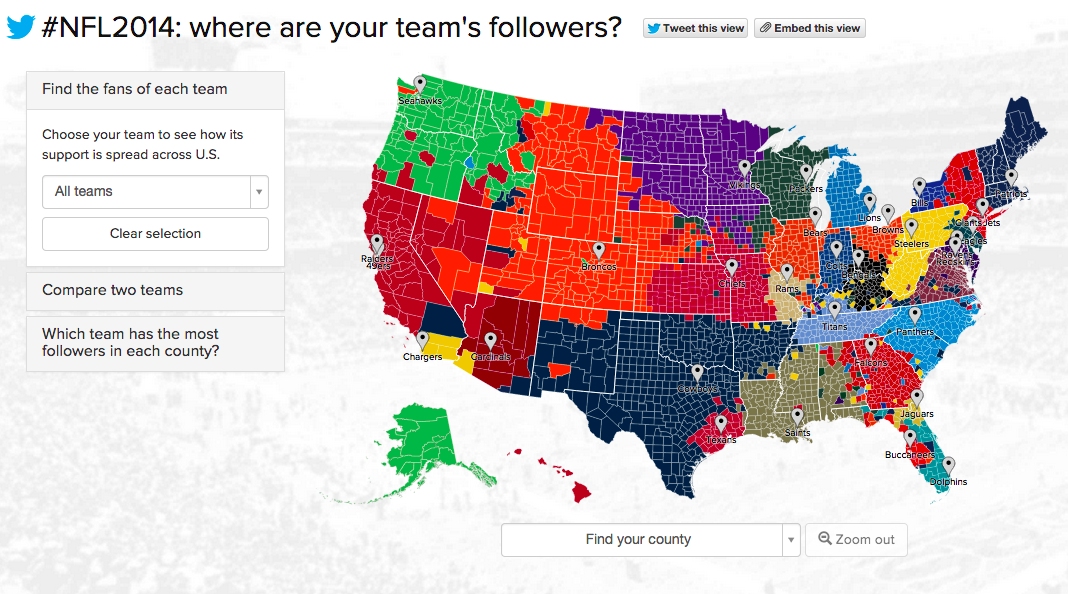Click the Twitter bird logo
The width and height of the screenshot is (1068, 594).
tap(20, 27)
